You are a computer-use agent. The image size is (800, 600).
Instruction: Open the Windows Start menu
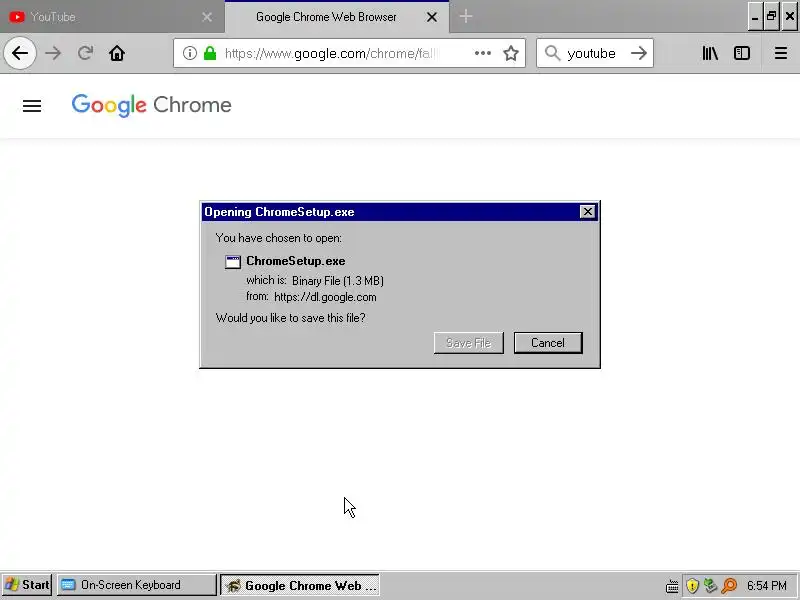tap(27, 585)
